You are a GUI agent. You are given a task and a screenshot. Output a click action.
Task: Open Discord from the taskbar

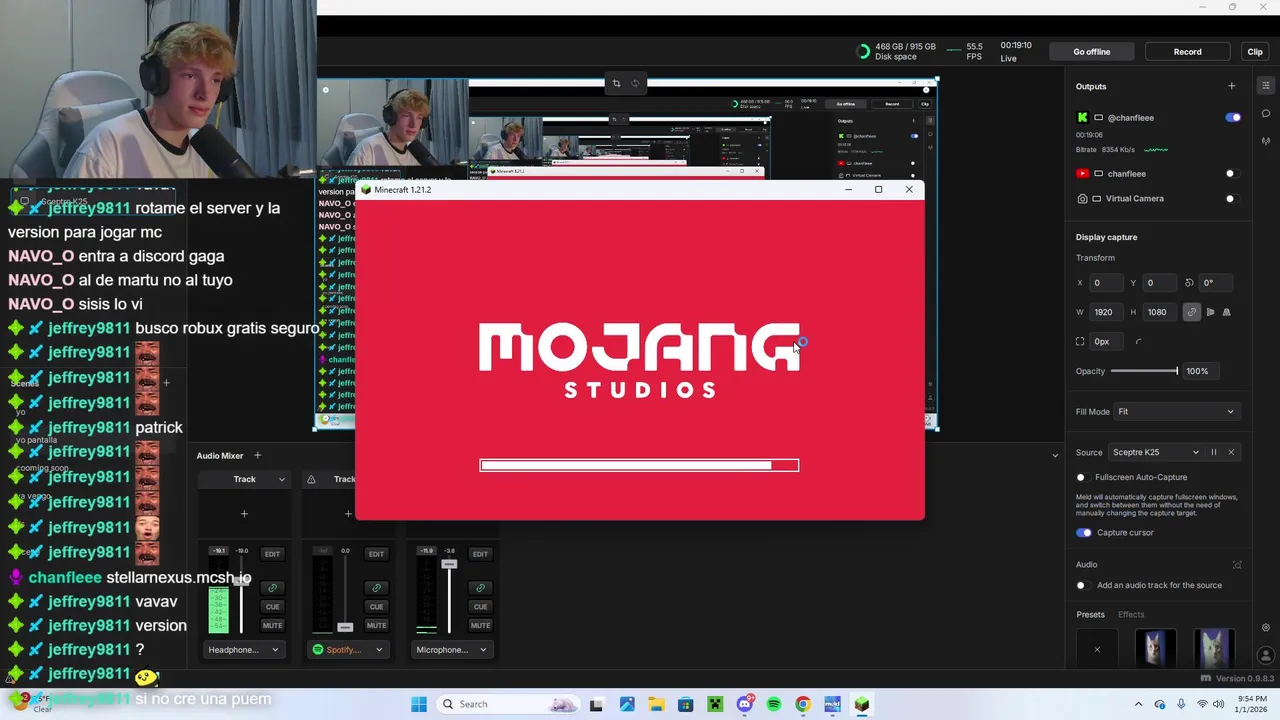pos(744,704)
